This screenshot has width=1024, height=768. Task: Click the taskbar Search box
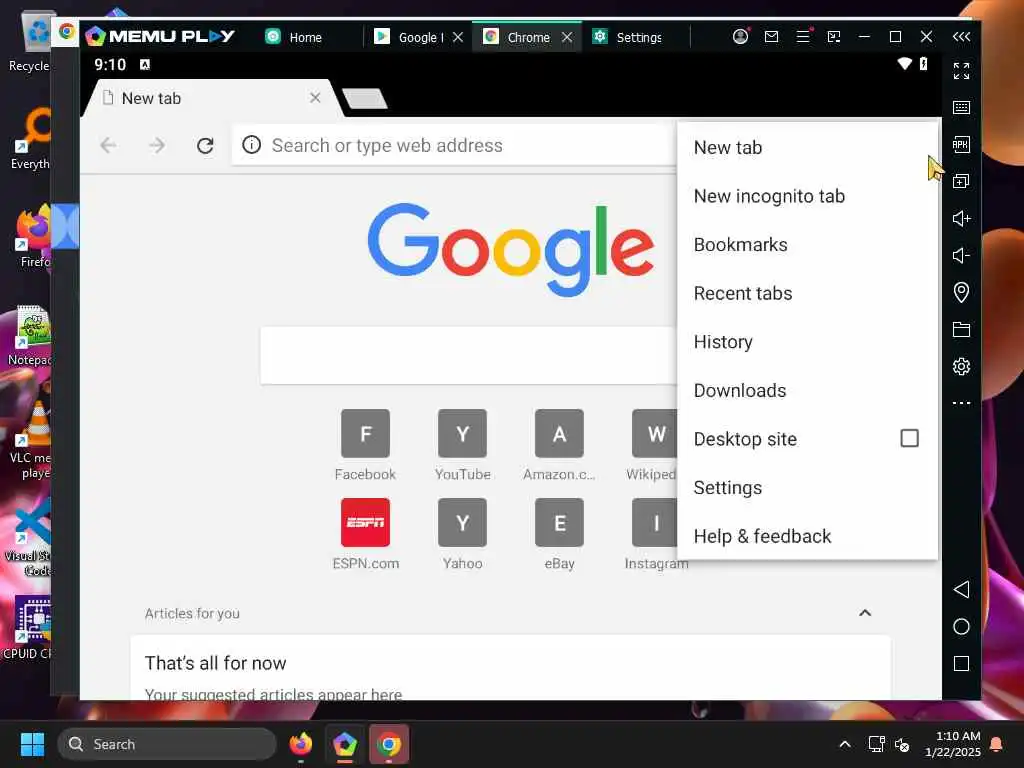pyautogui.click(x=167, y=744)
